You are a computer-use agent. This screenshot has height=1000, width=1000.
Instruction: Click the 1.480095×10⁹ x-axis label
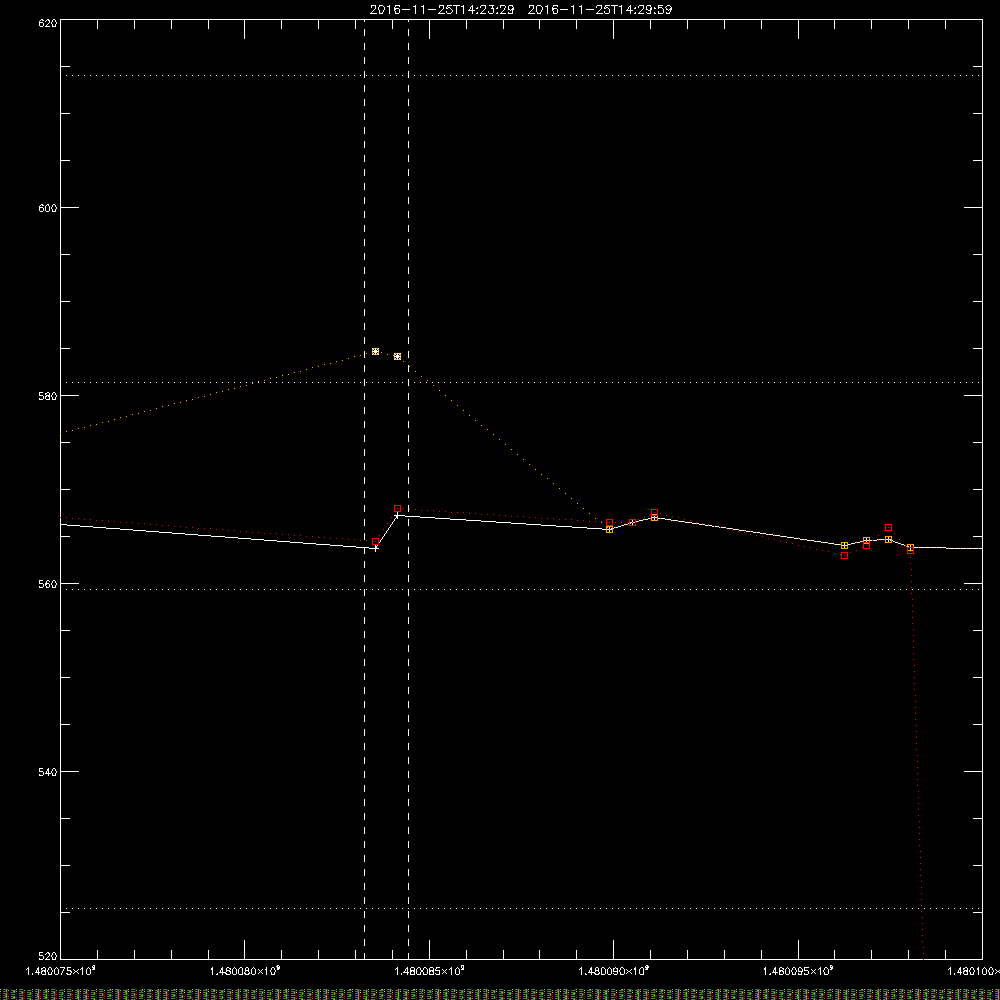pos(798,971)
